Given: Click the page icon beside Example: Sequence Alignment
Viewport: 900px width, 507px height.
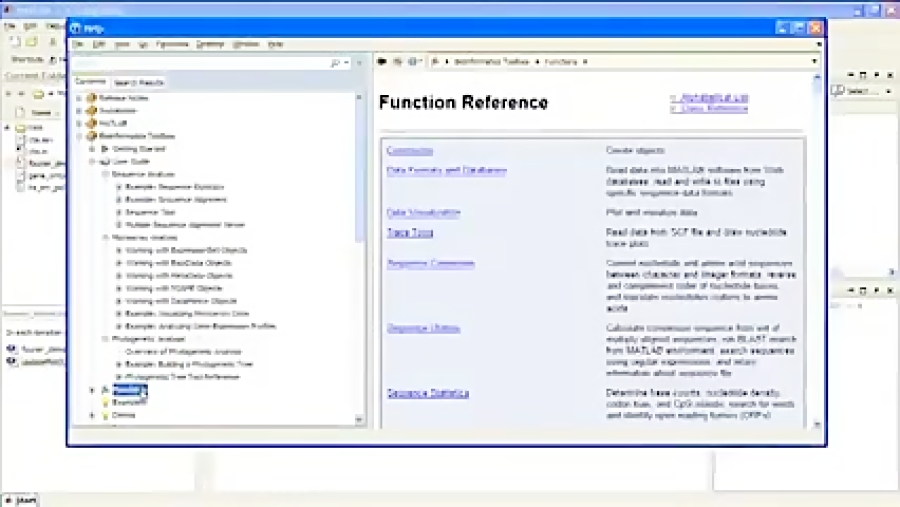Looking at the screenshot, I should (x=119, y=199).
